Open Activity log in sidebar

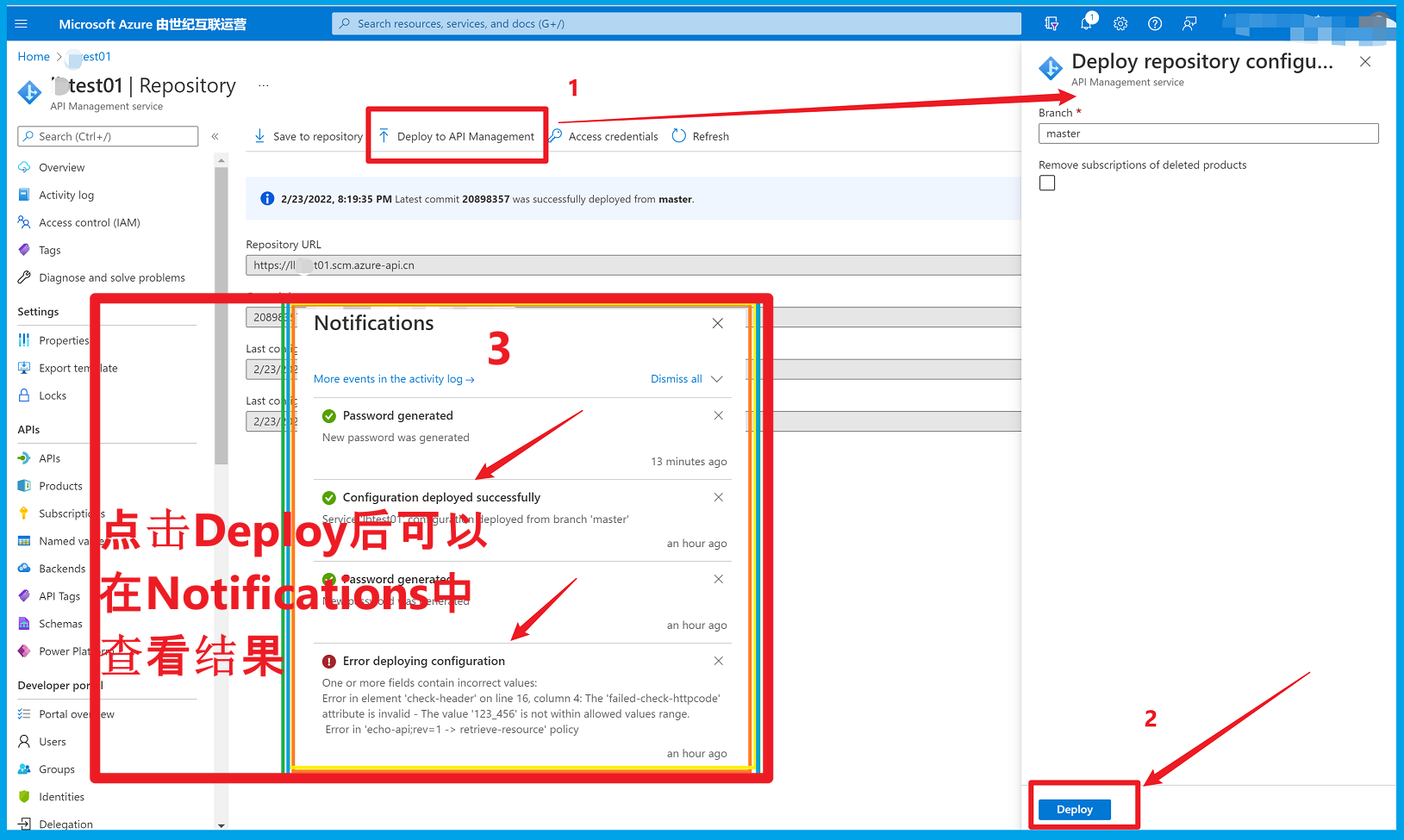tap(66, 196)
